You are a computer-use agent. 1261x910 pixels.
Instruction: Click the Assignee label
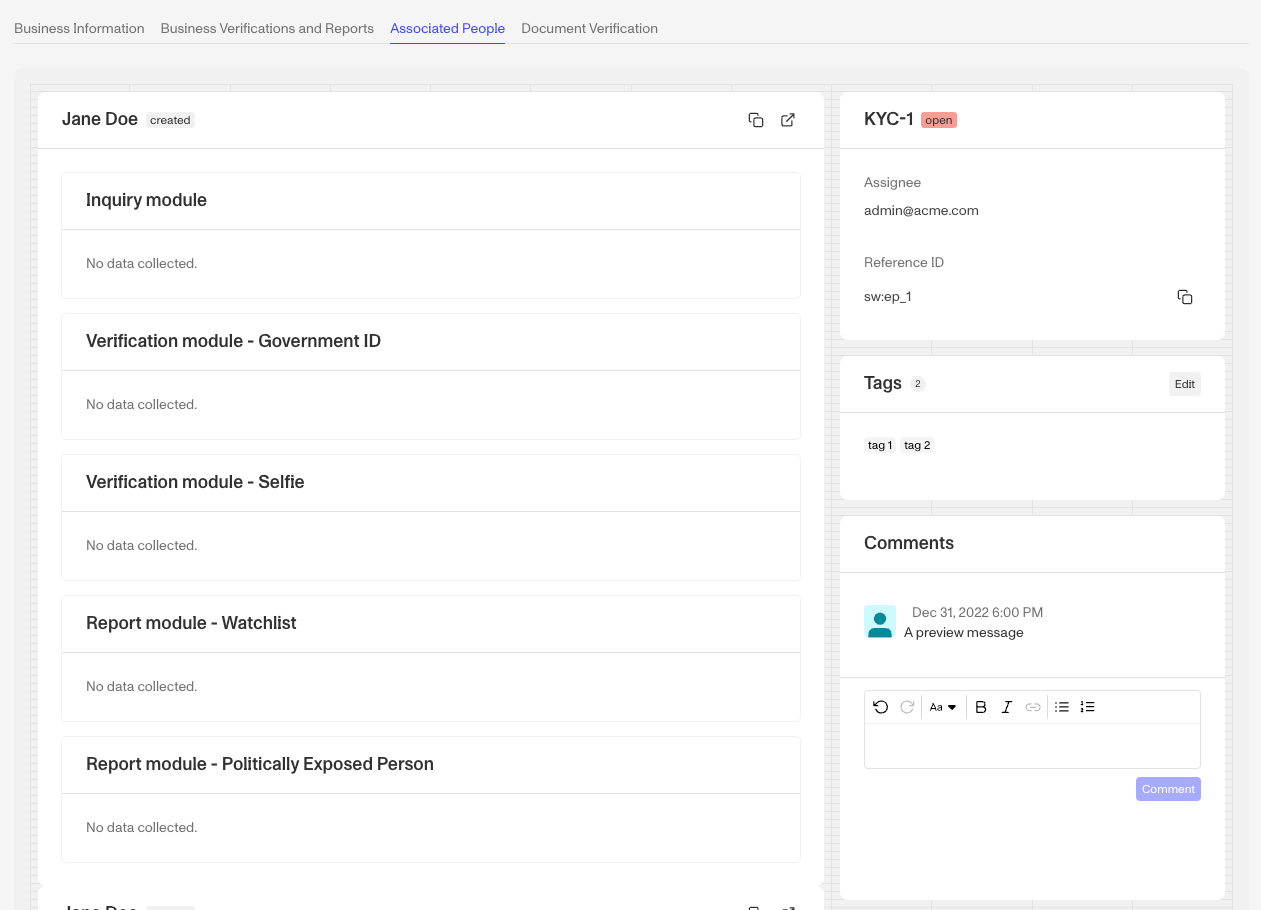click(892, 183)
